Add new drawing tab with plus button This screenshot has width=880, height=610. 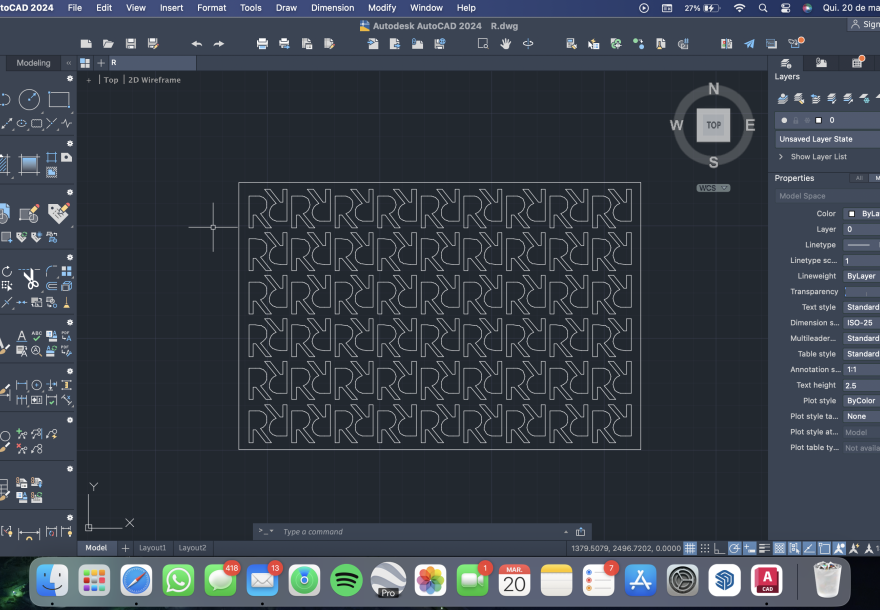pyautogui.click(x=101, y=63)
